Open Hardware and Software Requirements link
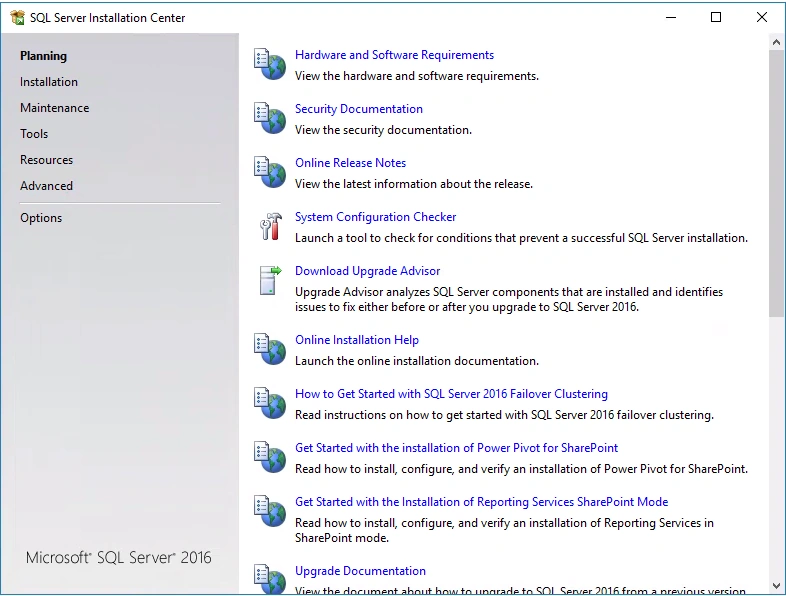Image resolution: width=786 pixels, height=596 pixels. tap(395, 55)
